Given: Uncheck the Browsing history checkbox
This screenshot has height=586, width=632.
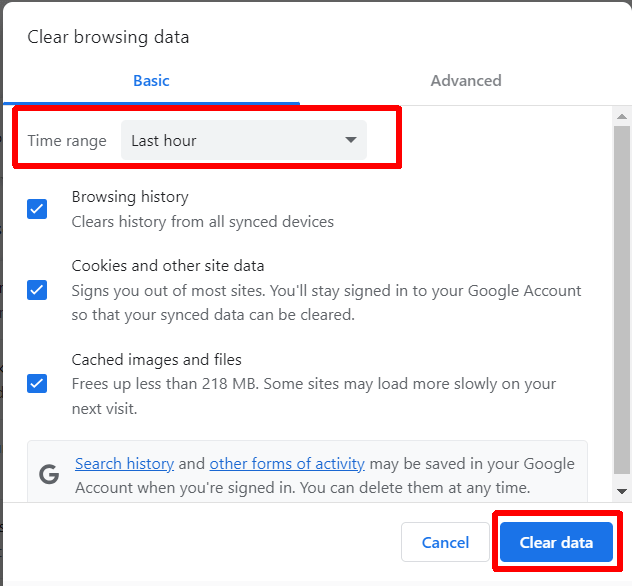Looking at the screenshot, I should coord(37,209).
